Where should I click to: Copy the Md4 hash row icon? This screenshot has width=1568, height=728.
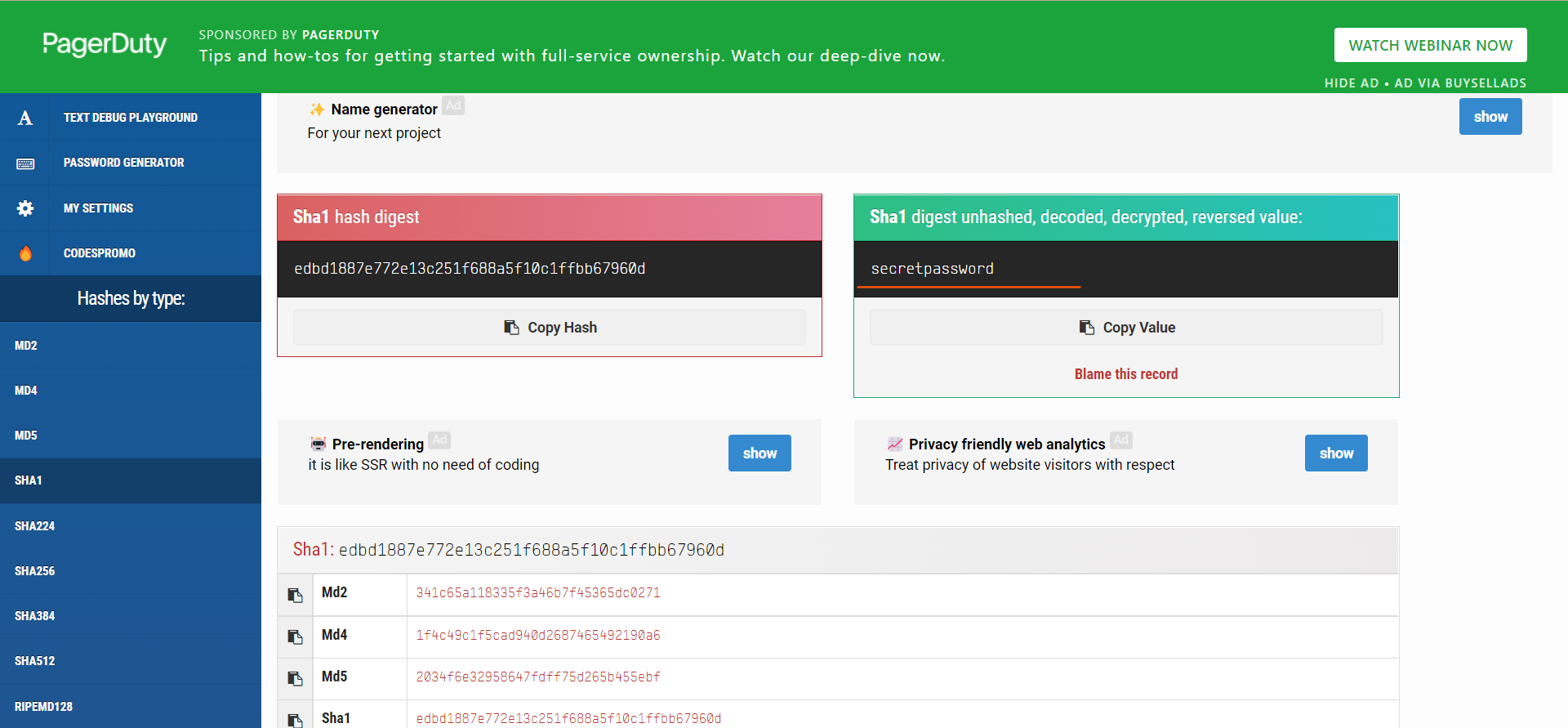click(295, 636)
